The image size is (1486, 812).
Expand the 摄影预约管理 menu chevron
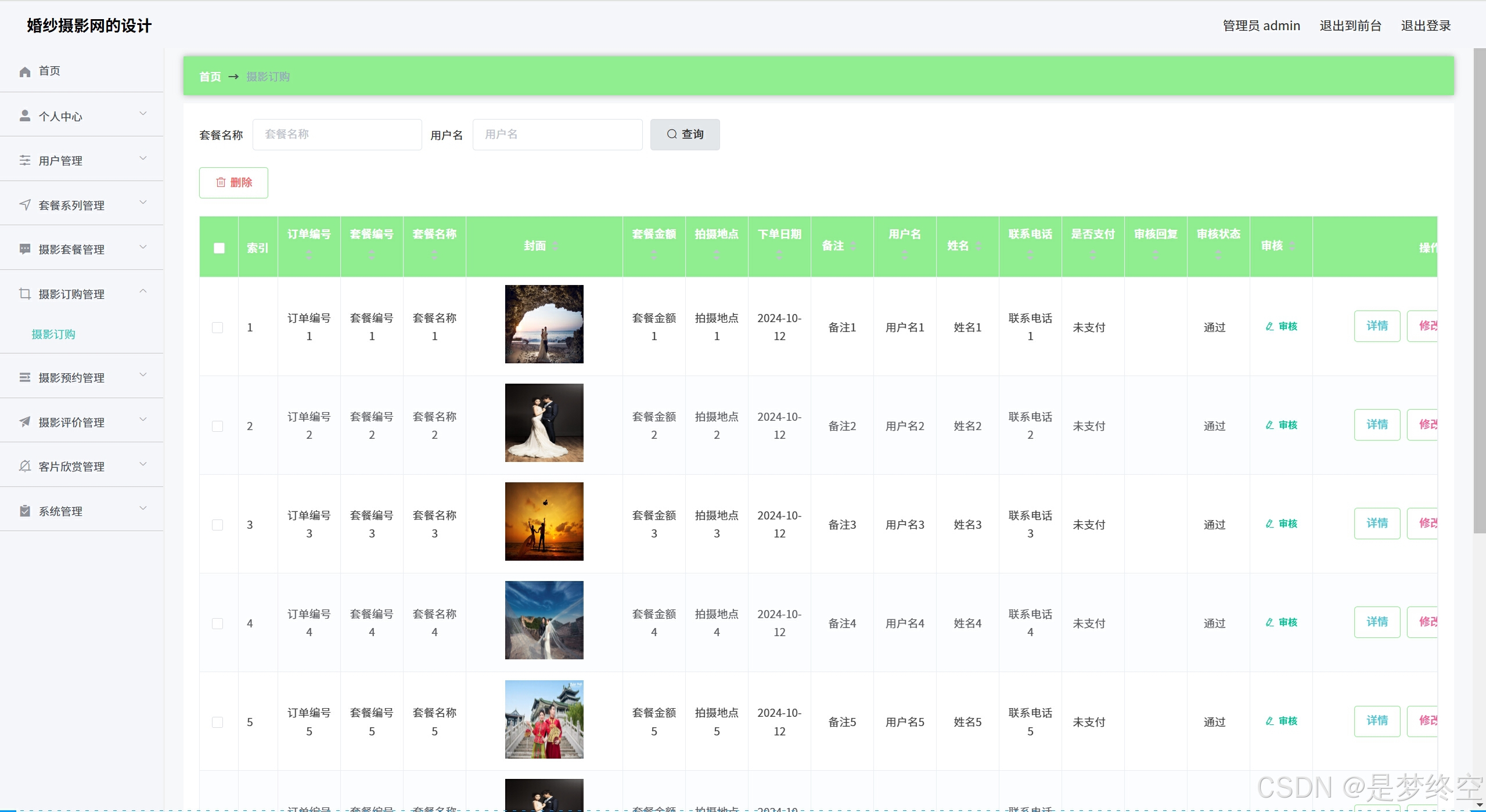(143, 376)
